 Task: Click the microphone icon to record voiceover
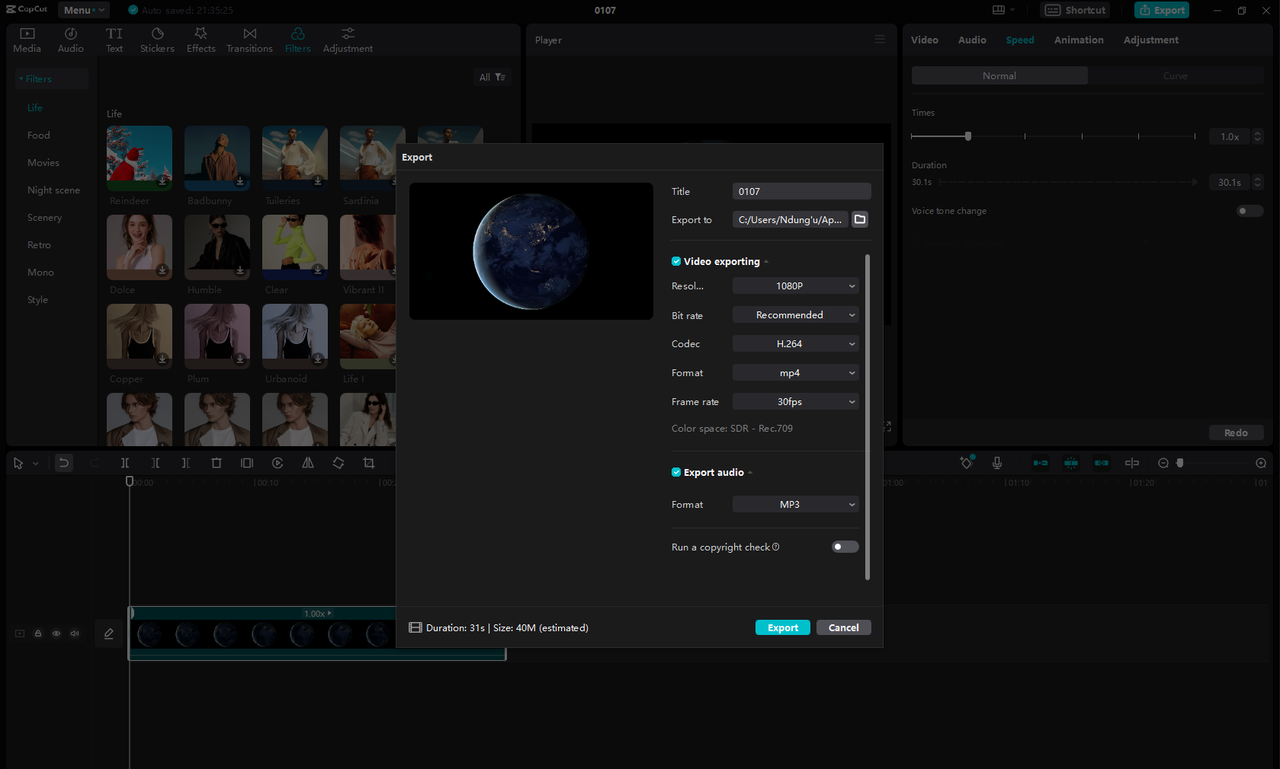996,462
